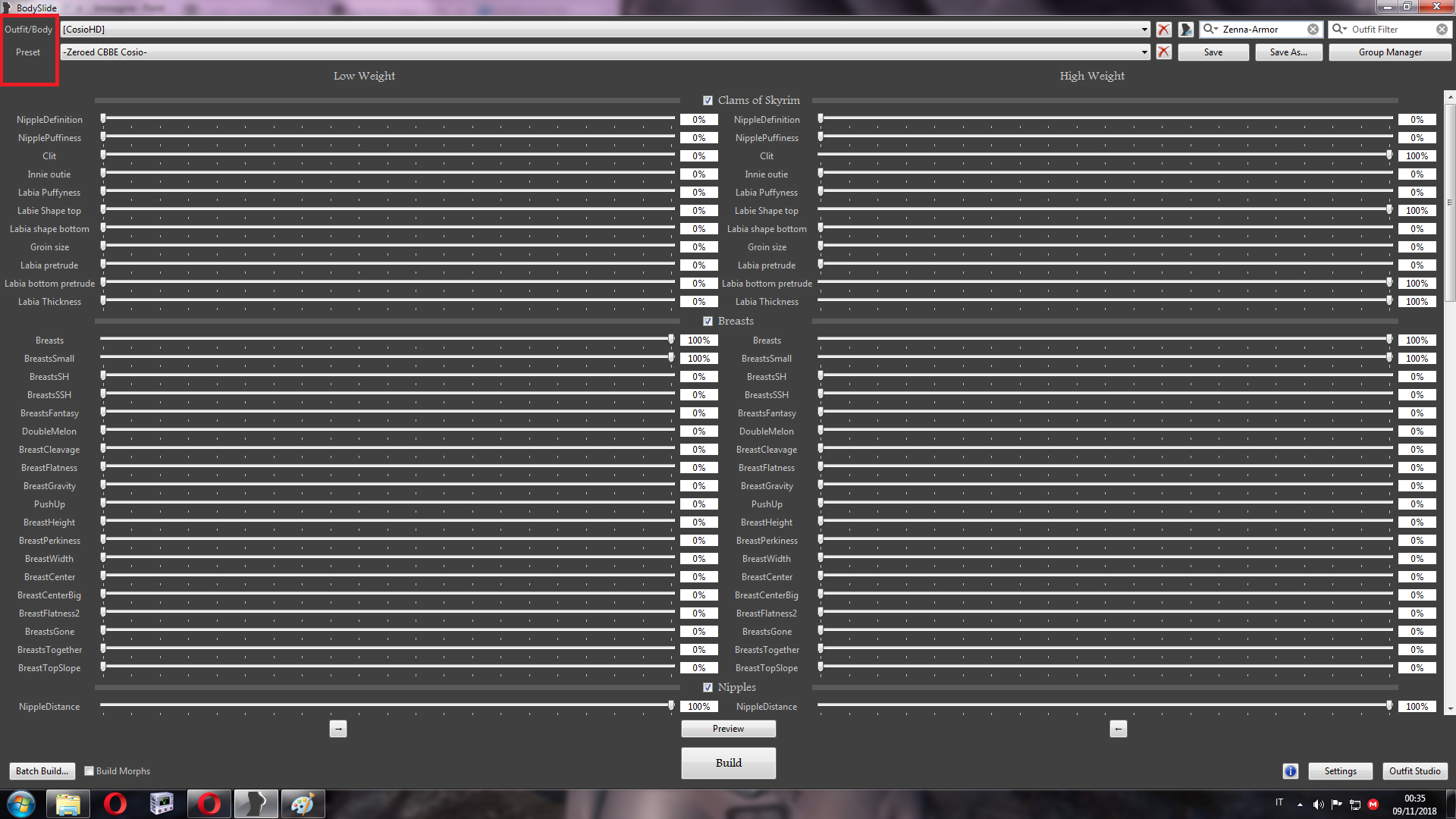Click the high weight Labia Thickness slider
Screen dimensions: 1456x819
click(x=1105, y=302)
